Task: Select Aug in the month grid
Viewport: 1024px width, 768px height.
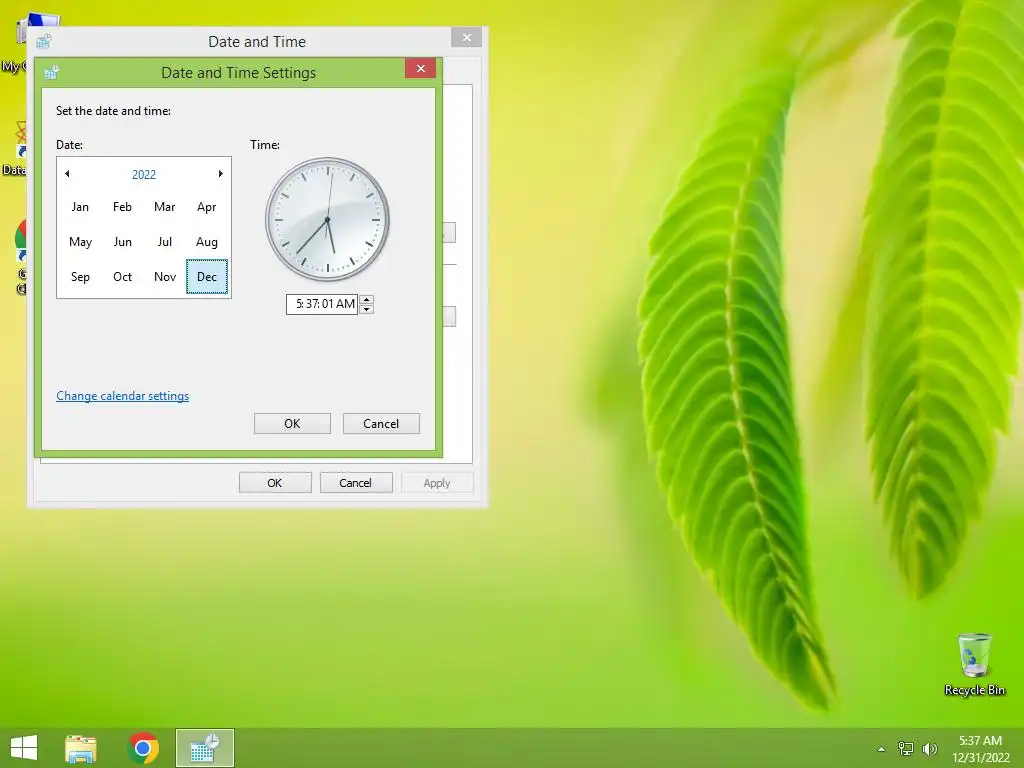Action: pos(206,242)
